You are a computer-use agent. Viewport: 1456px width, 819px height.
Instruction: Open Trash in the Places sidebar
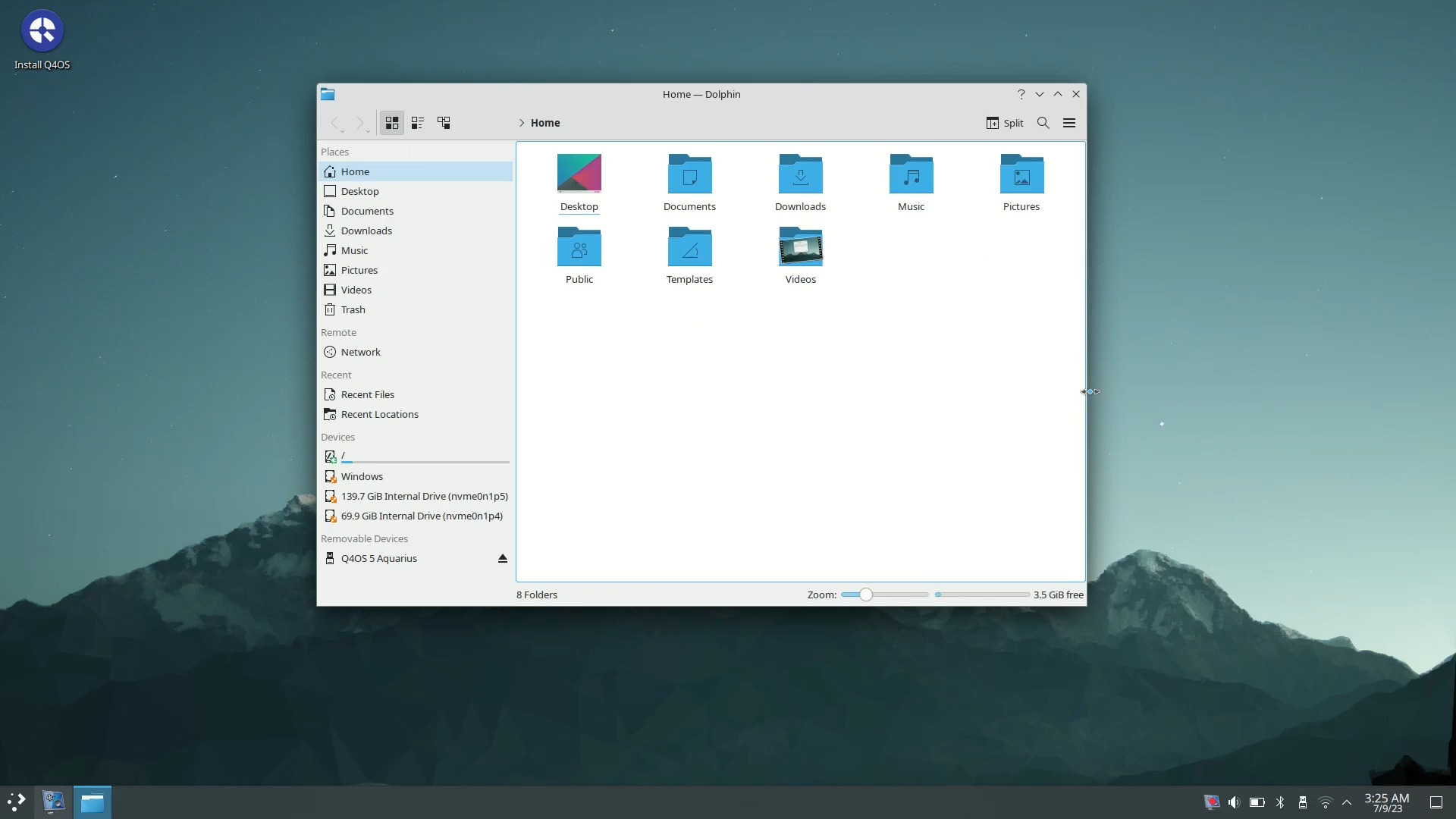(x=416, y=309)
